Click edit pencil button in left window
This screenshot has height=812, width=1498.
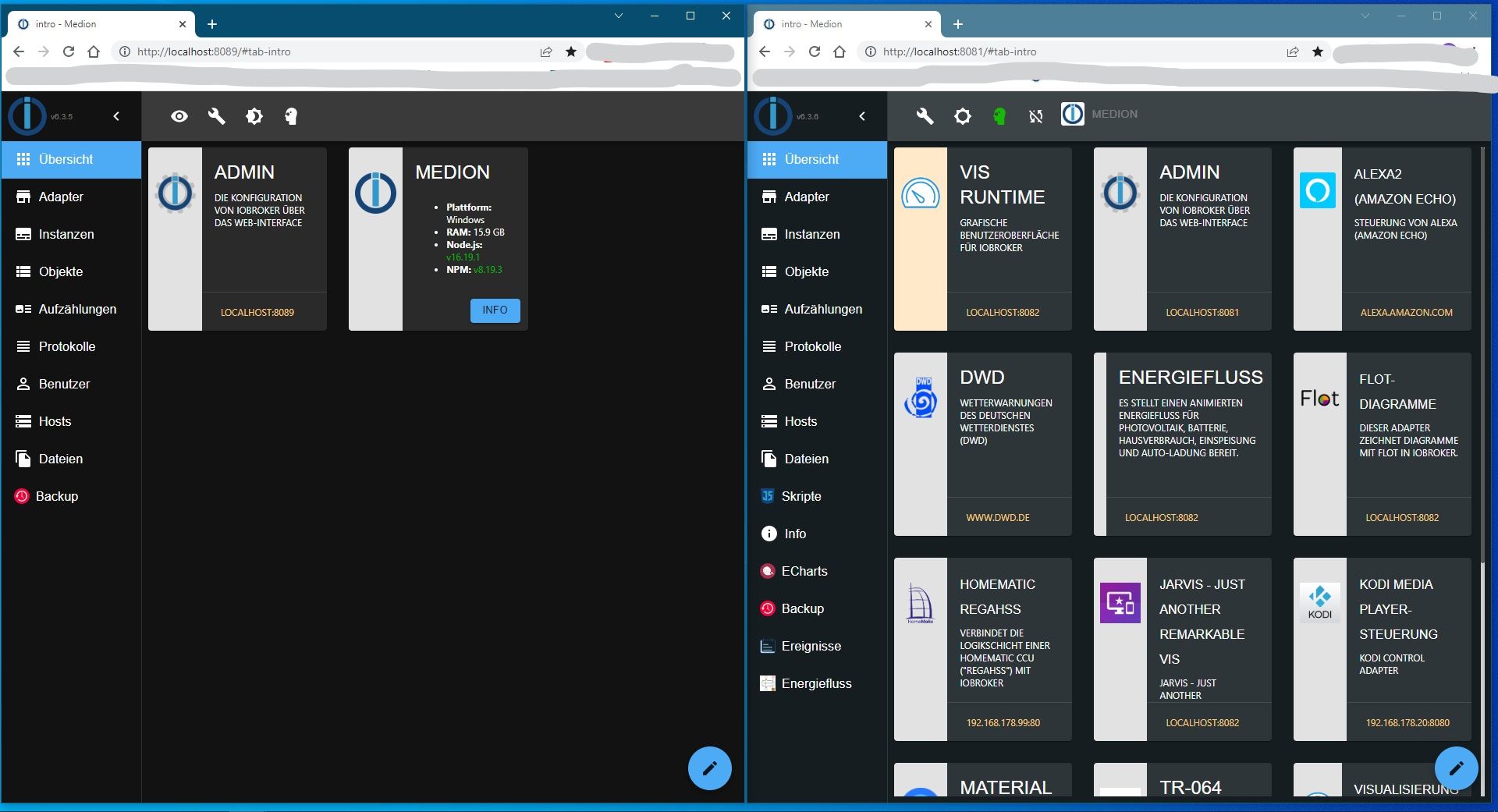[x=709, y=768]
